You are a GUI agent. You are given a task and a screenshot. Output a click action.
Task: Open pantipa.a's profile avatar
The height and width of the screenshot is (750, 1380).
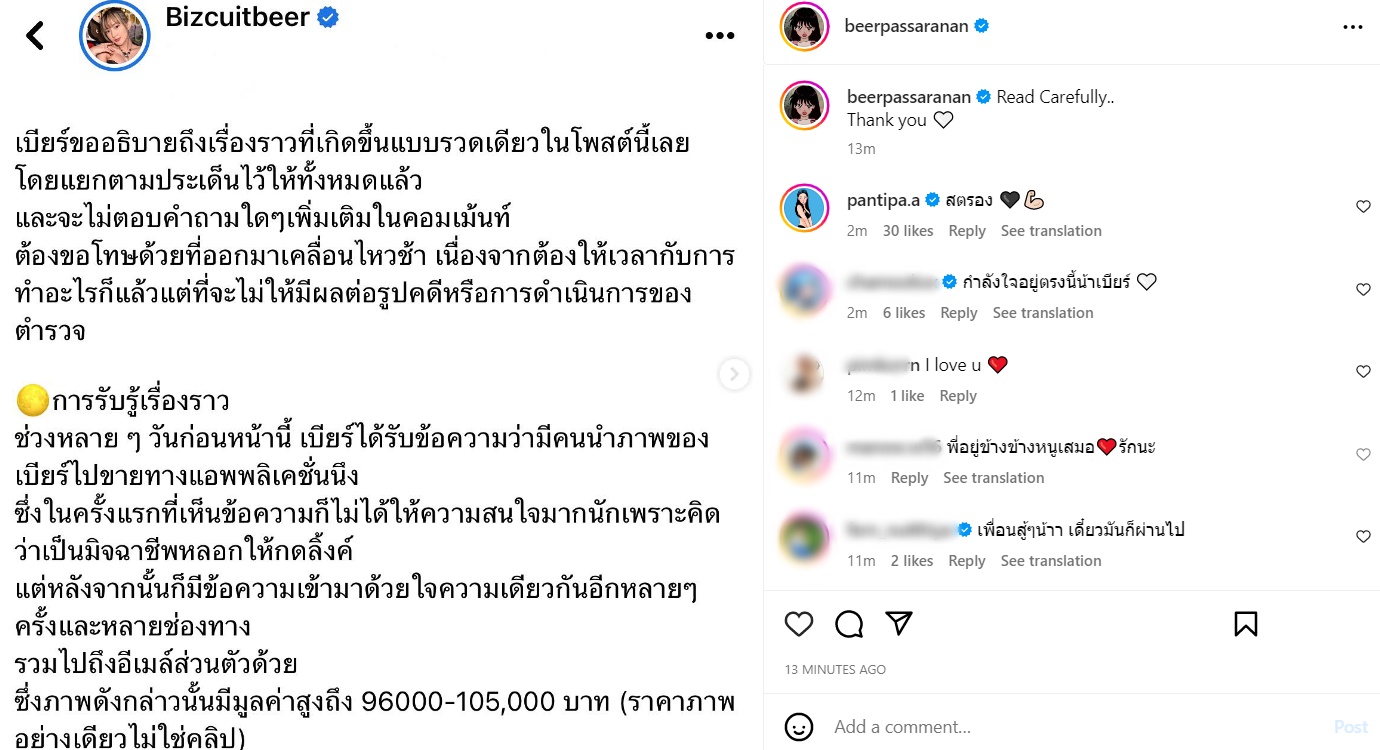pyautogui.click(x=805, y=208)
